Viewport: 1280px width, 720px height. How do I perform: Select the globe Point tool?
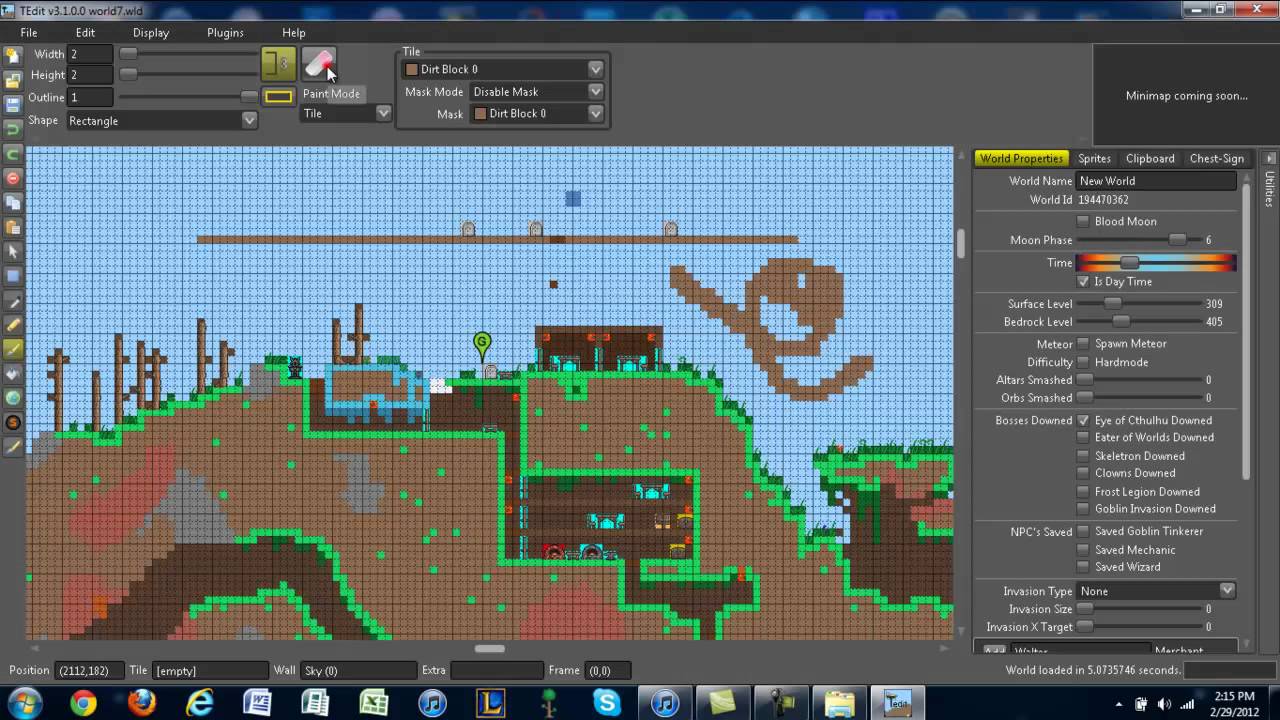pyautogui.click(x=13, y=398)
